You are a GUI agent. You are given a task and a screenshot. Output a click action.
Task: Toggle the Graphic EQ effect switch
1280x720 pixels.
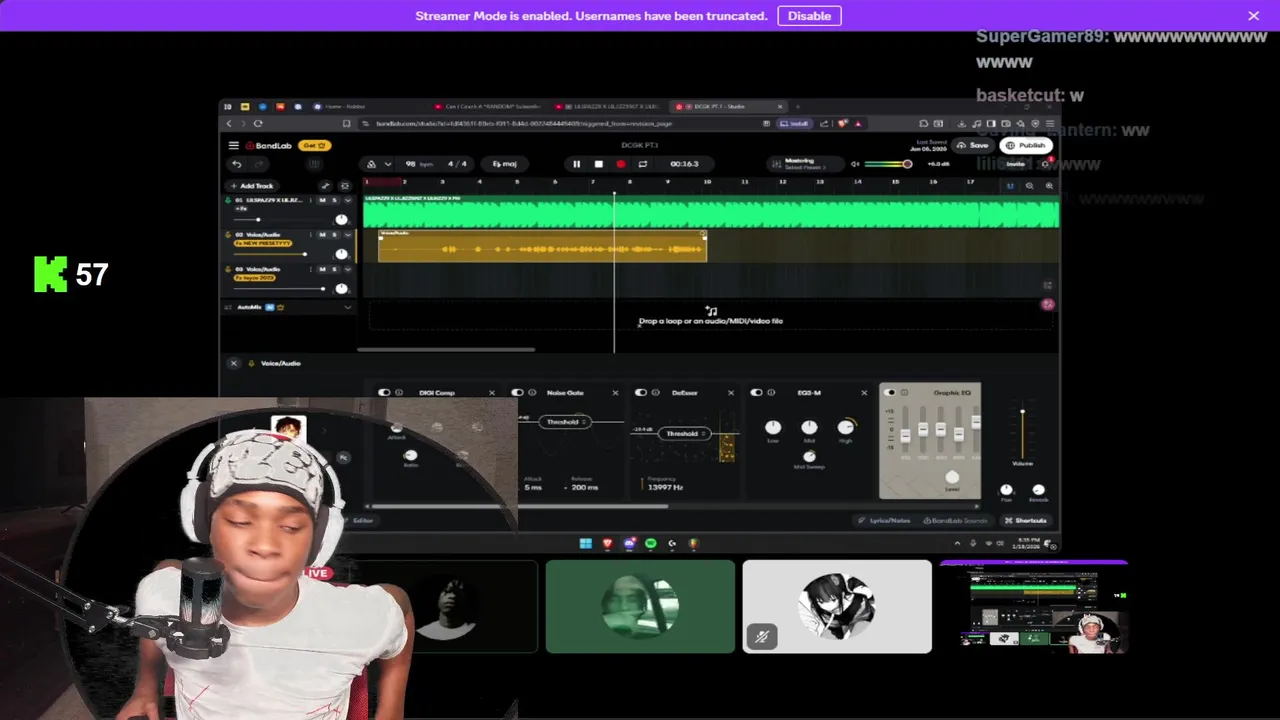tap(891, 393)
